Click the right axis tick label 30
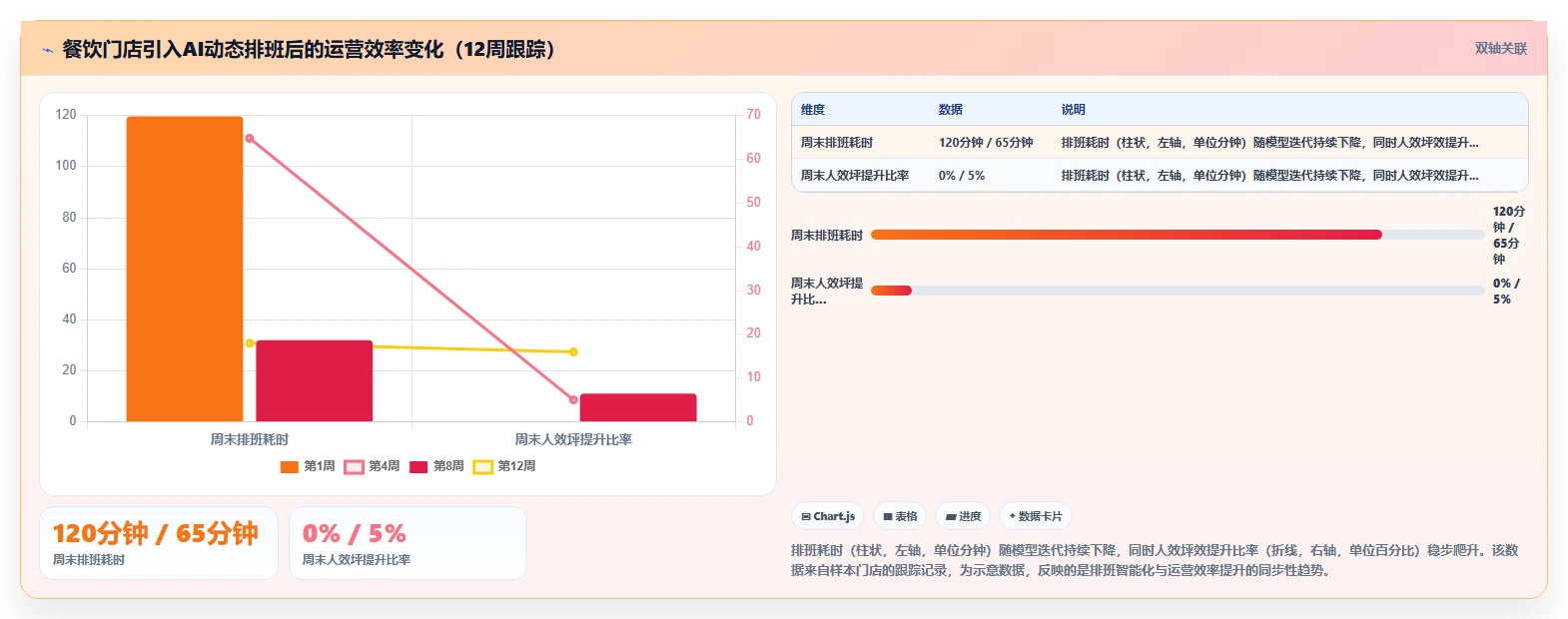Image resolution: width=1568 pixels, height=619 pixels. click(x=754, y=290)
